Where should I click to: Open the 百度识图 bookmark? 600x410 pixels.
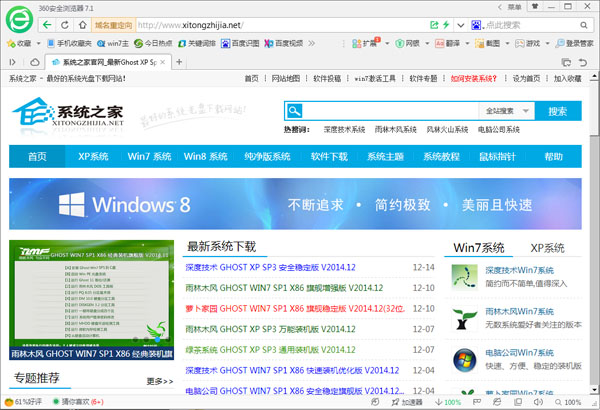point(240,43)
